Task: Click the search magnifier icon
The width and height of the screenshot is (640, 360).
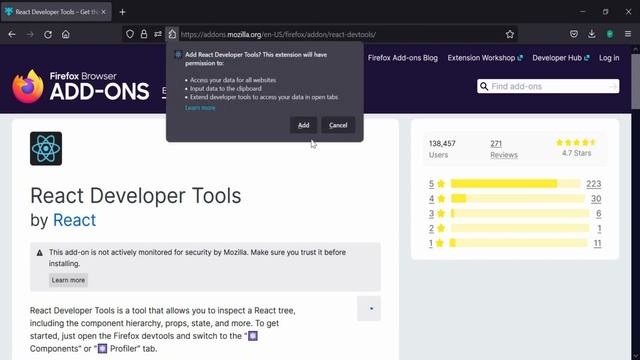Action: pos(484,87)
